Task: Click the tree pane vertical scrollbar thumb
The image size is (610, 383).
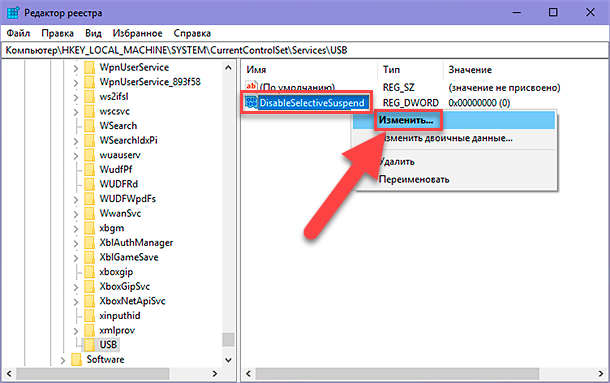Action: point(228,340)
